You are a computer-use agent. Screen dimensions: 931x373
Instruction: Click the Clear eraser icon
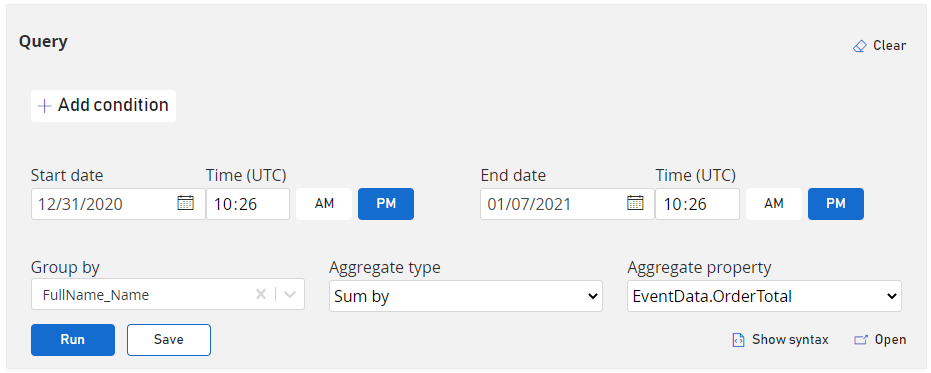point(859,46)
